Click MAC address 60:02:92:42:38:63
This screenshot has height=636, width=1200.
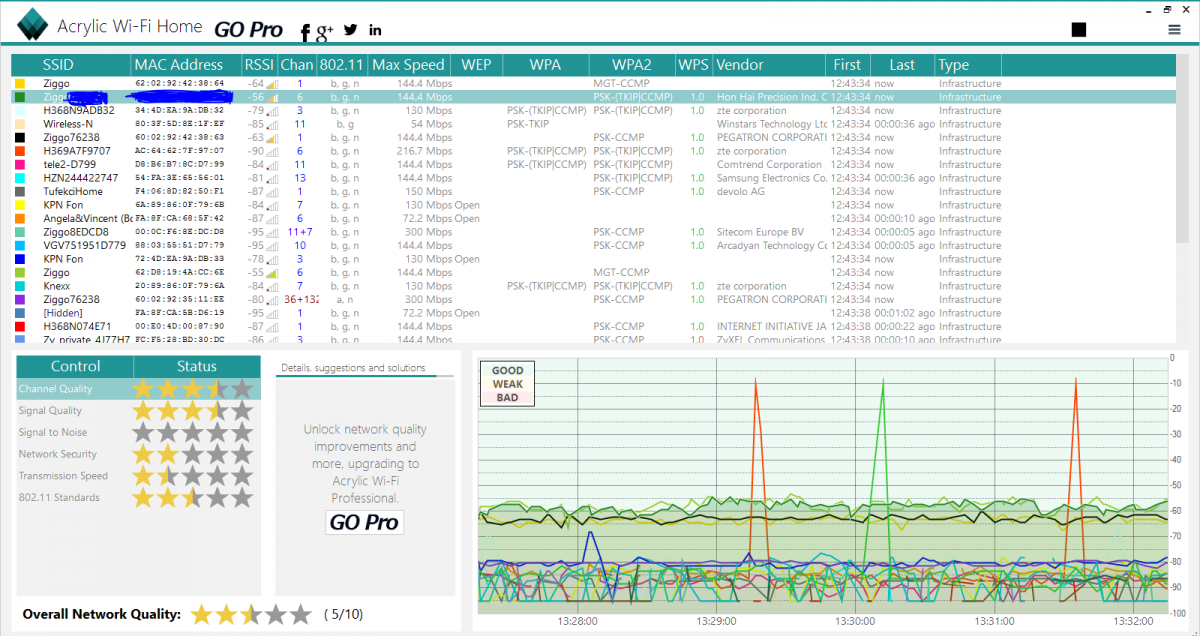point(180,138)
